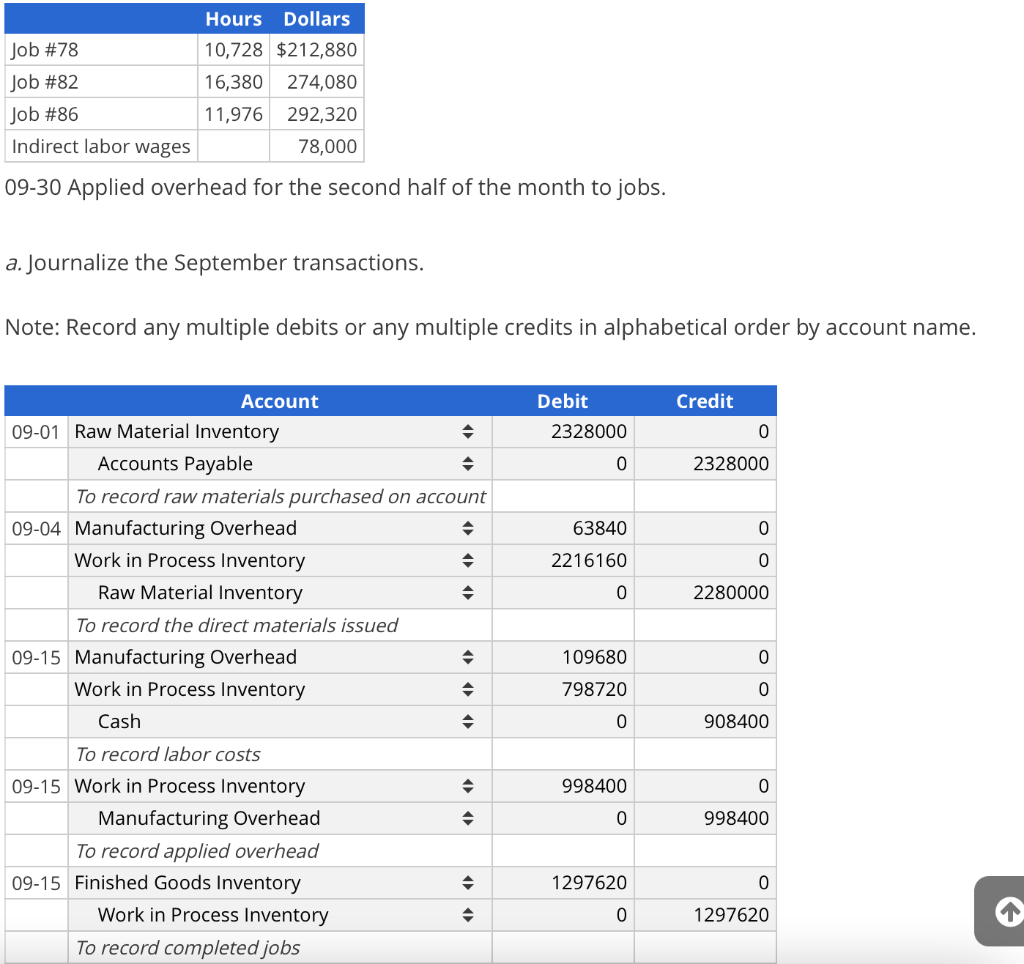Click the Account column header
1024x964 pixels.
click(x=279, y=401)
